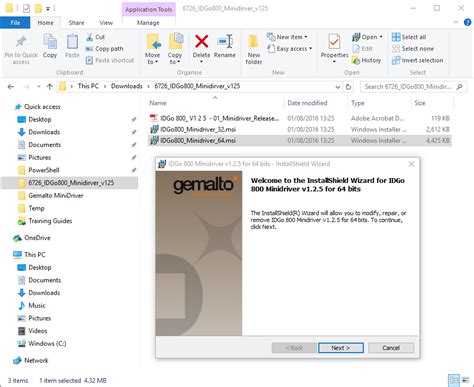Switch to the Share ribbon tab
The image size is (474, 387).
[x=76, y=23]
